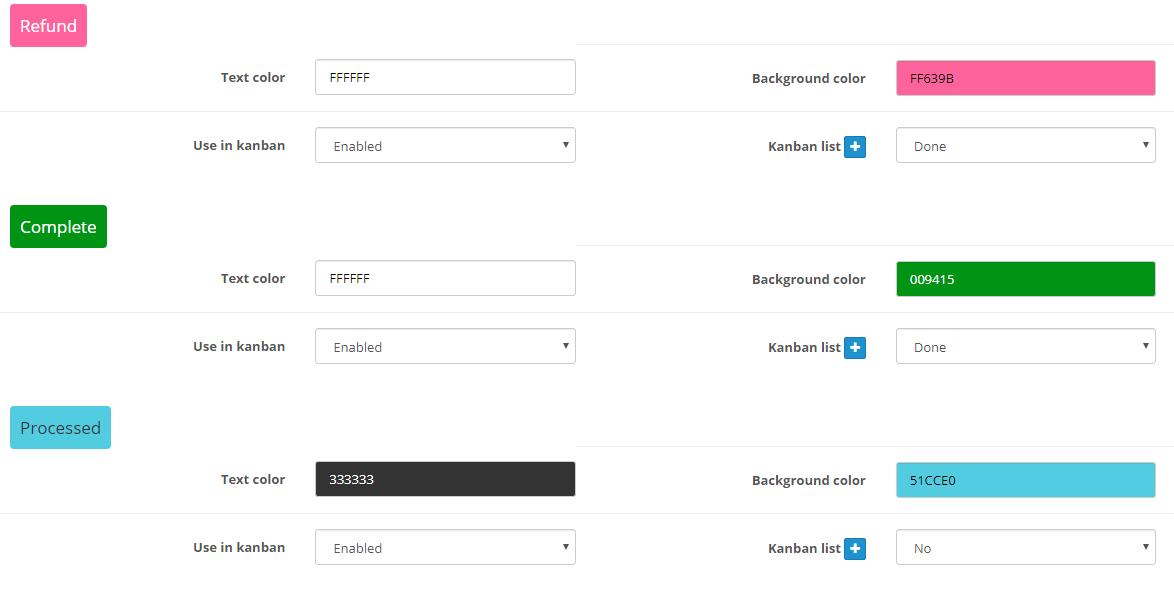The width and height of the screenshot is (1174, 594).
Task: Click plus icon beside Refund's Kanban list
Action: pyautogui.click(x=855, y=147)
